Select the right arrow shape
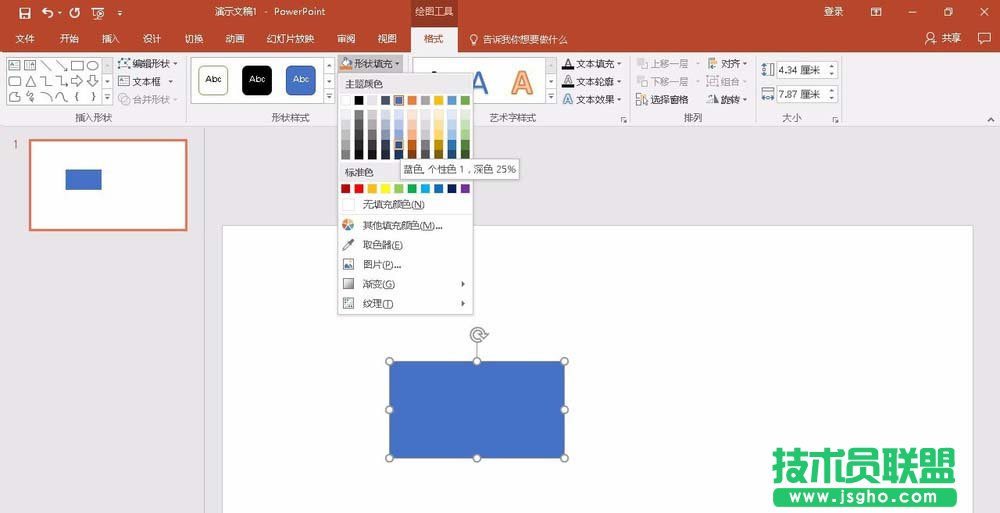Viewport: 1000px width, 513px height. (x=77, y=81)
